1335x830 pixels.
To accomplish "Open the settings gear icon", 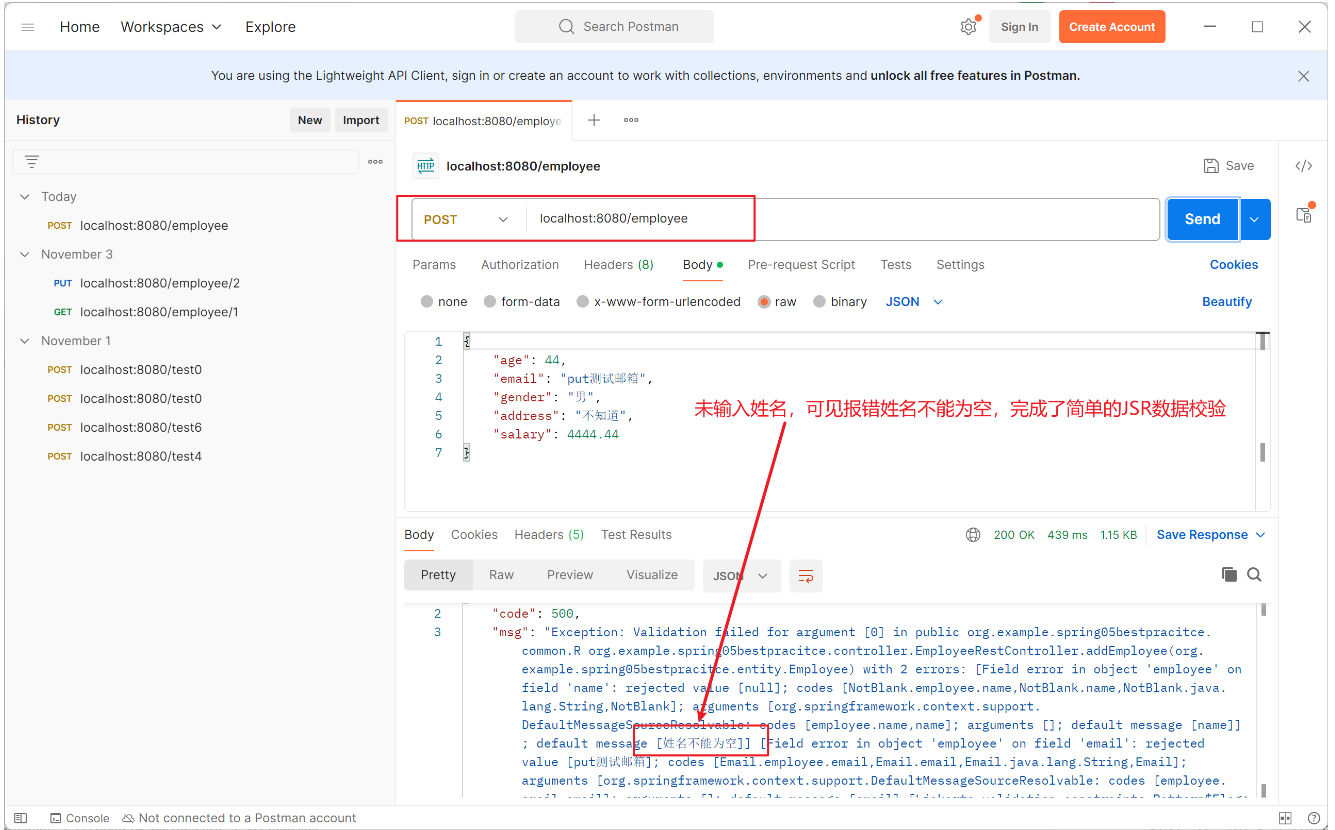I will coord(968,27).
